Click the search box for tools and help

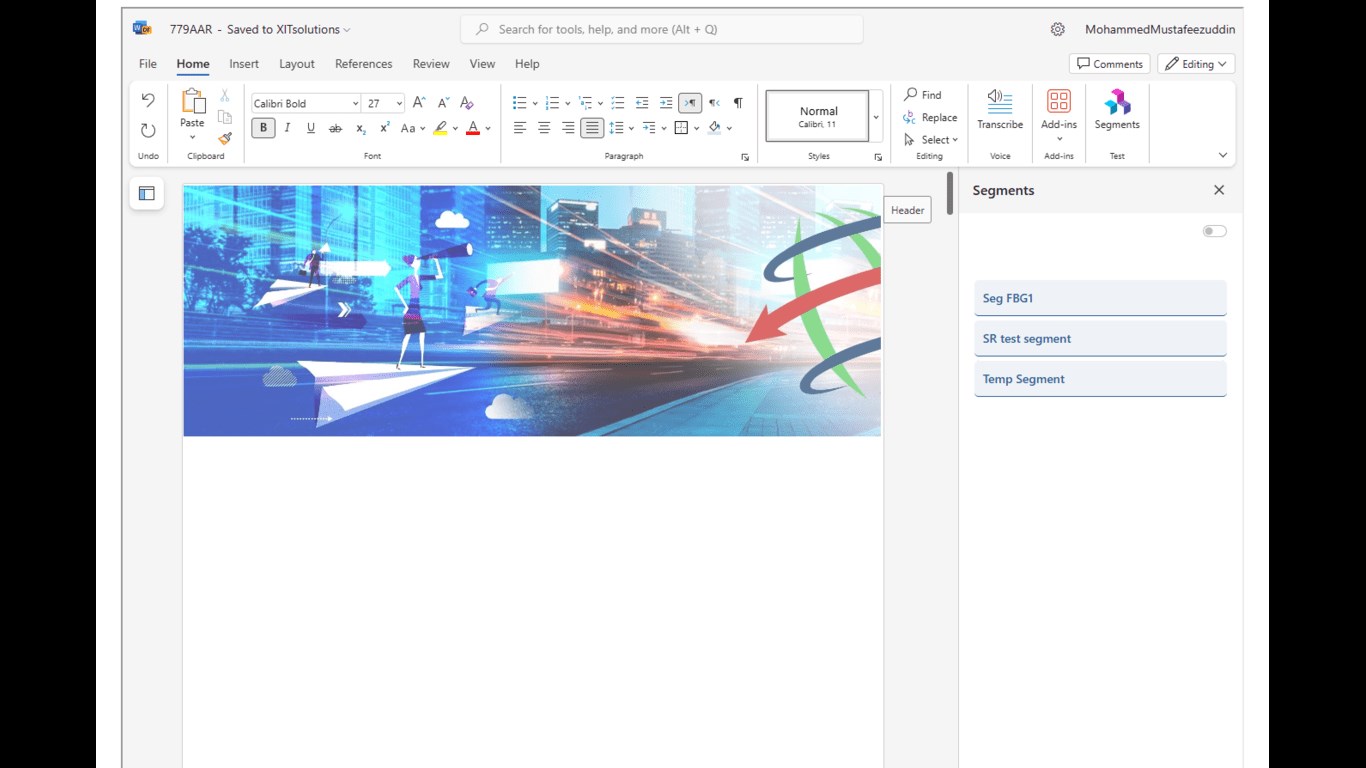tap(661, 29)
